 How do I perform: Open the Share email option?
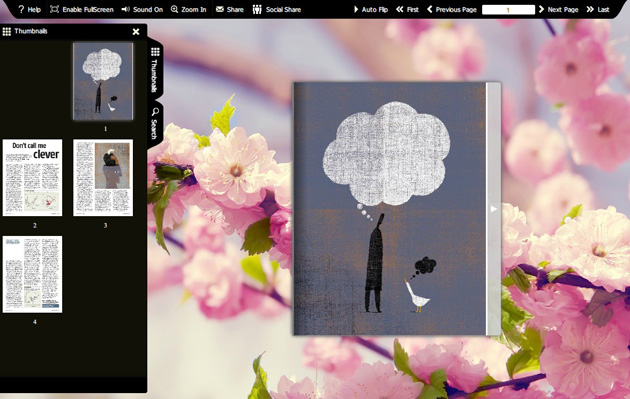229,9
